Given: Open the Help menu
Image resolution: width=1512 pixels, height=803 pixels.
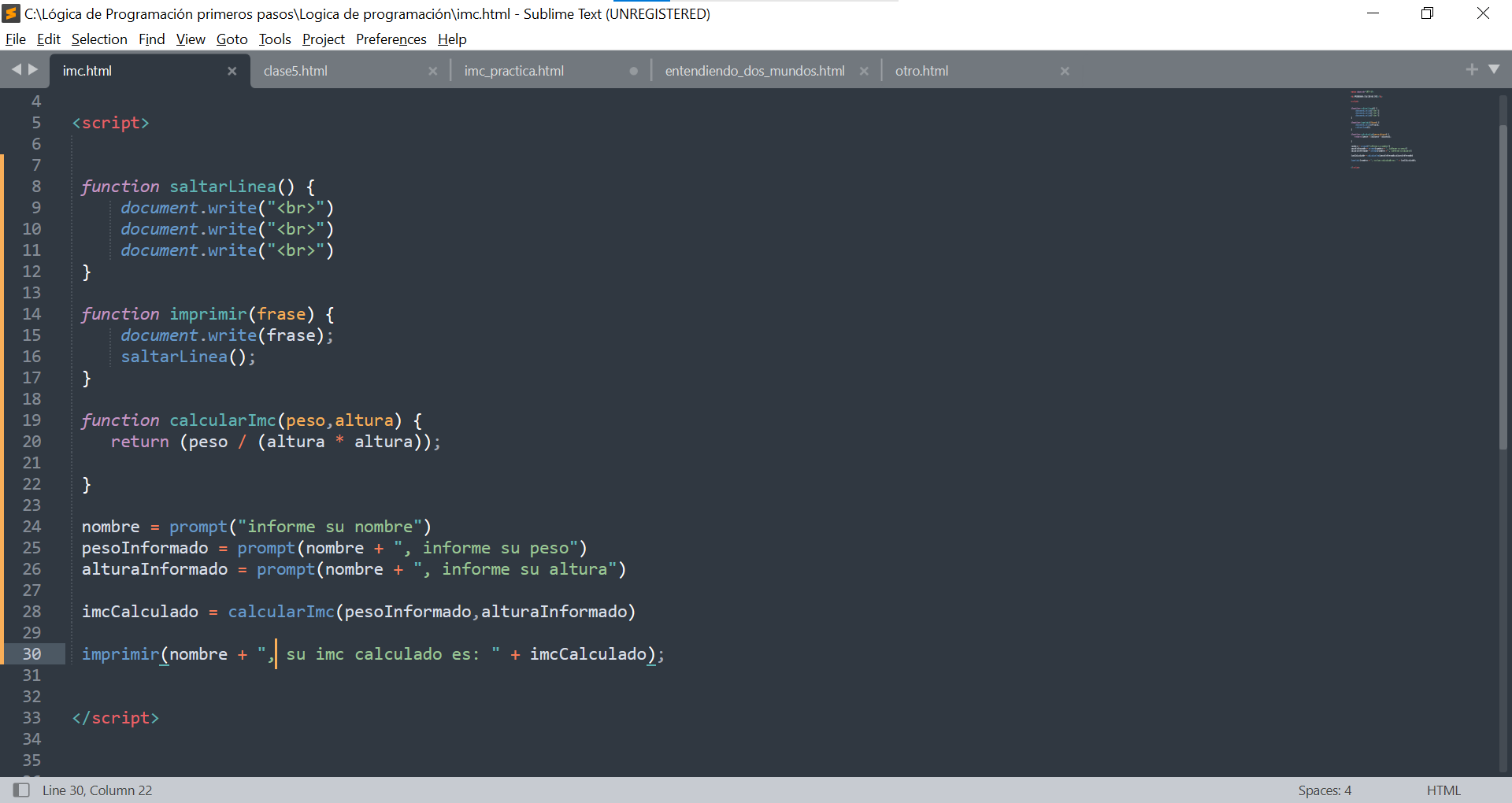Looking at the screenshot, I should (x=452, y=39).
